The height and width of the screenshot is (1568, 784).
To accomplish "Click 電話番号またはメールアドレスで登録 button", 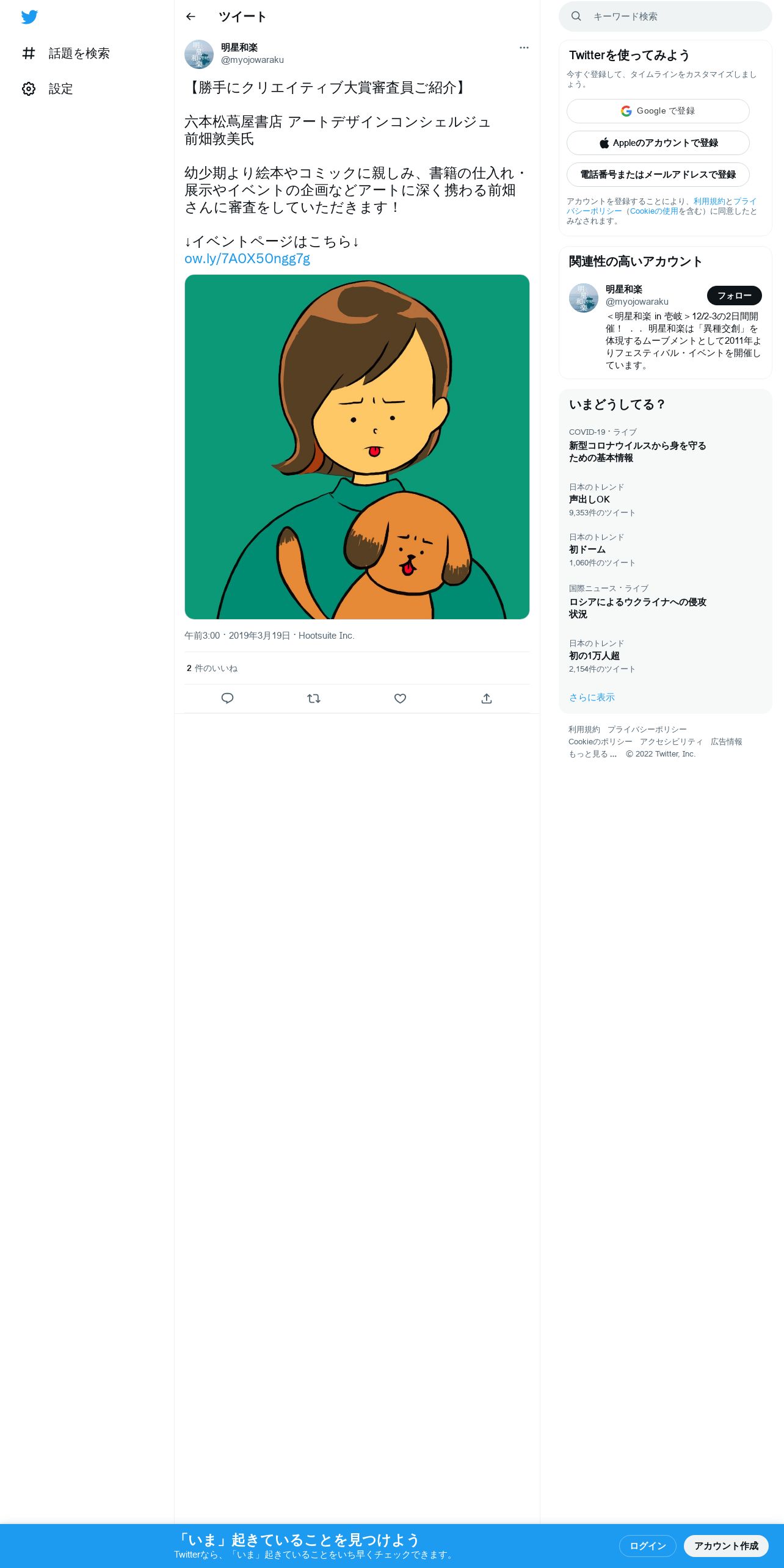I will pos(658,175).
